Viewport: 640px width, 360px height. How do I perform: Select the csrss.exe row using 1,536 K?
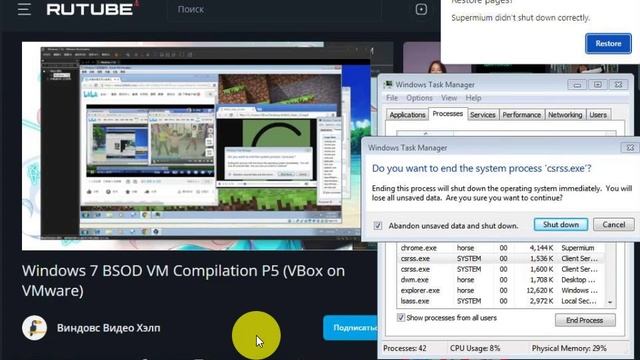[500, 258]
